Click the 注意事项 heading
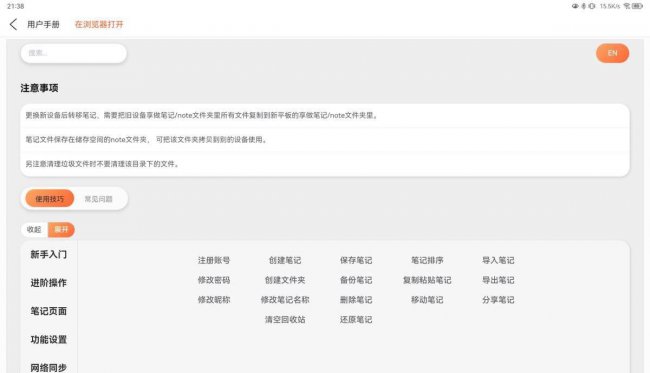650x373 pixels. coord(39,88)
